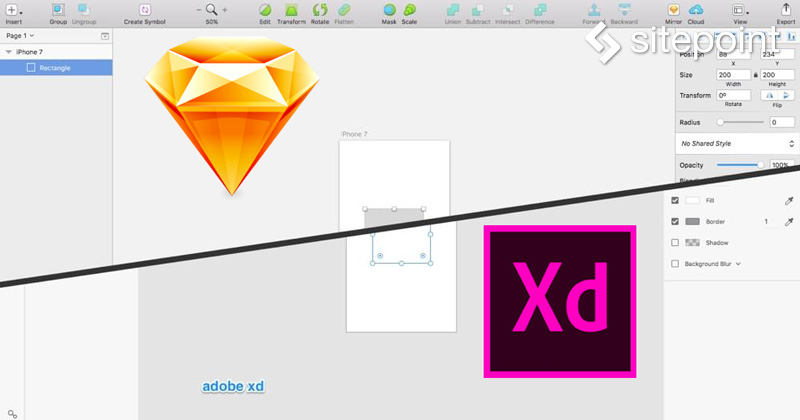800x420 pixels.
Task: Select the iPhone 7 layer row
Action: (56, 52)
